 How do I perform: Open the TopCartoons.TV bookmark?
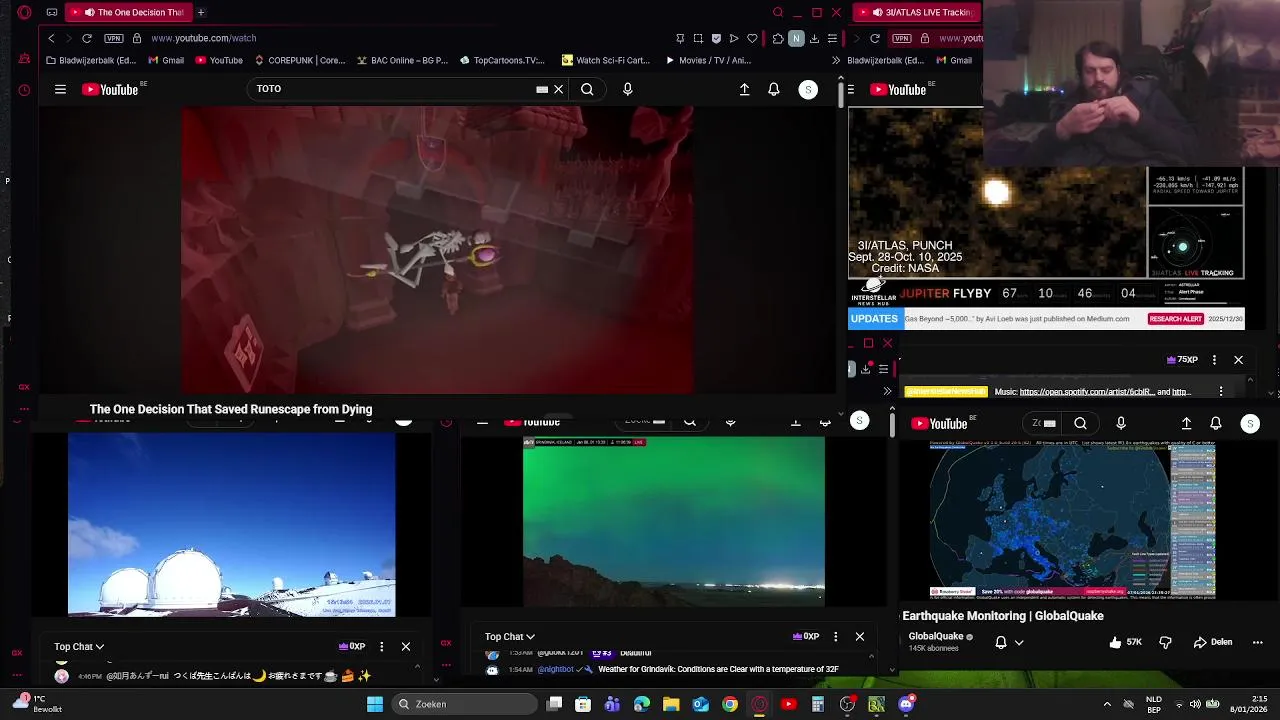pos(503,60)
